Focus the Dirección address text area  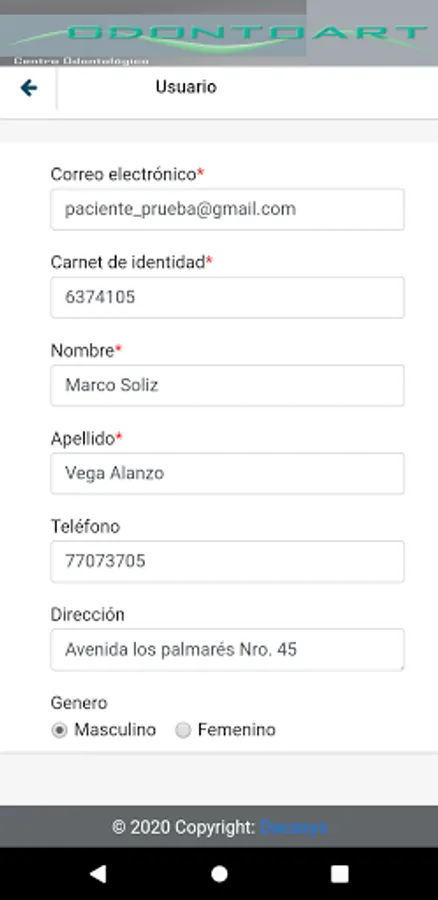click(x=227, y=650)
